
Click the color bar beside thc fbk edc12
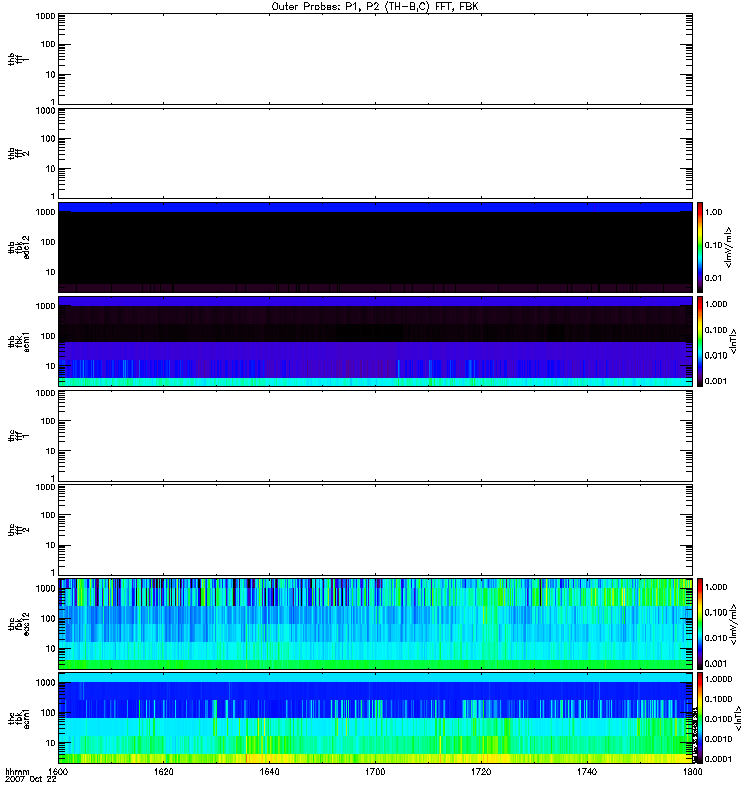(701, 623)
